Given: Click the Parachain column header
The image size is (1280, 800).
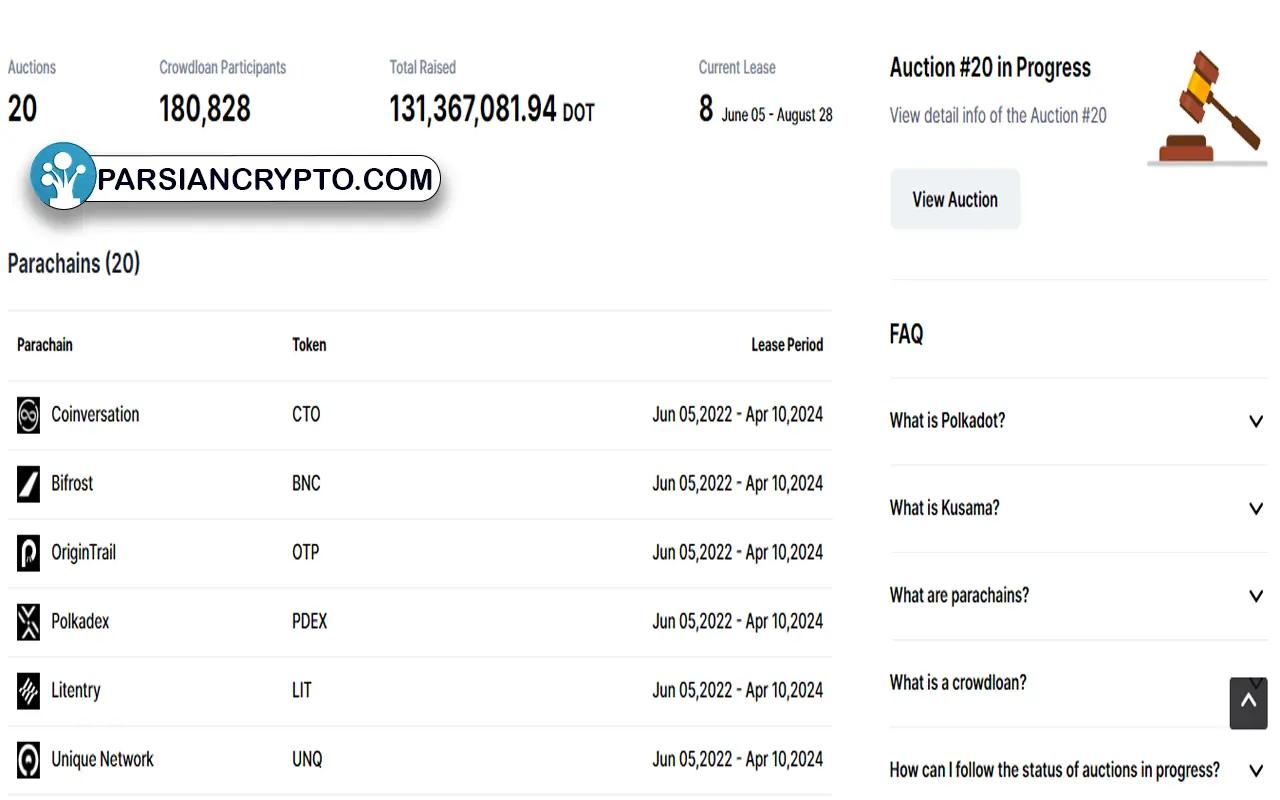Looking at the screenshot, I should (x=45, y=345).
